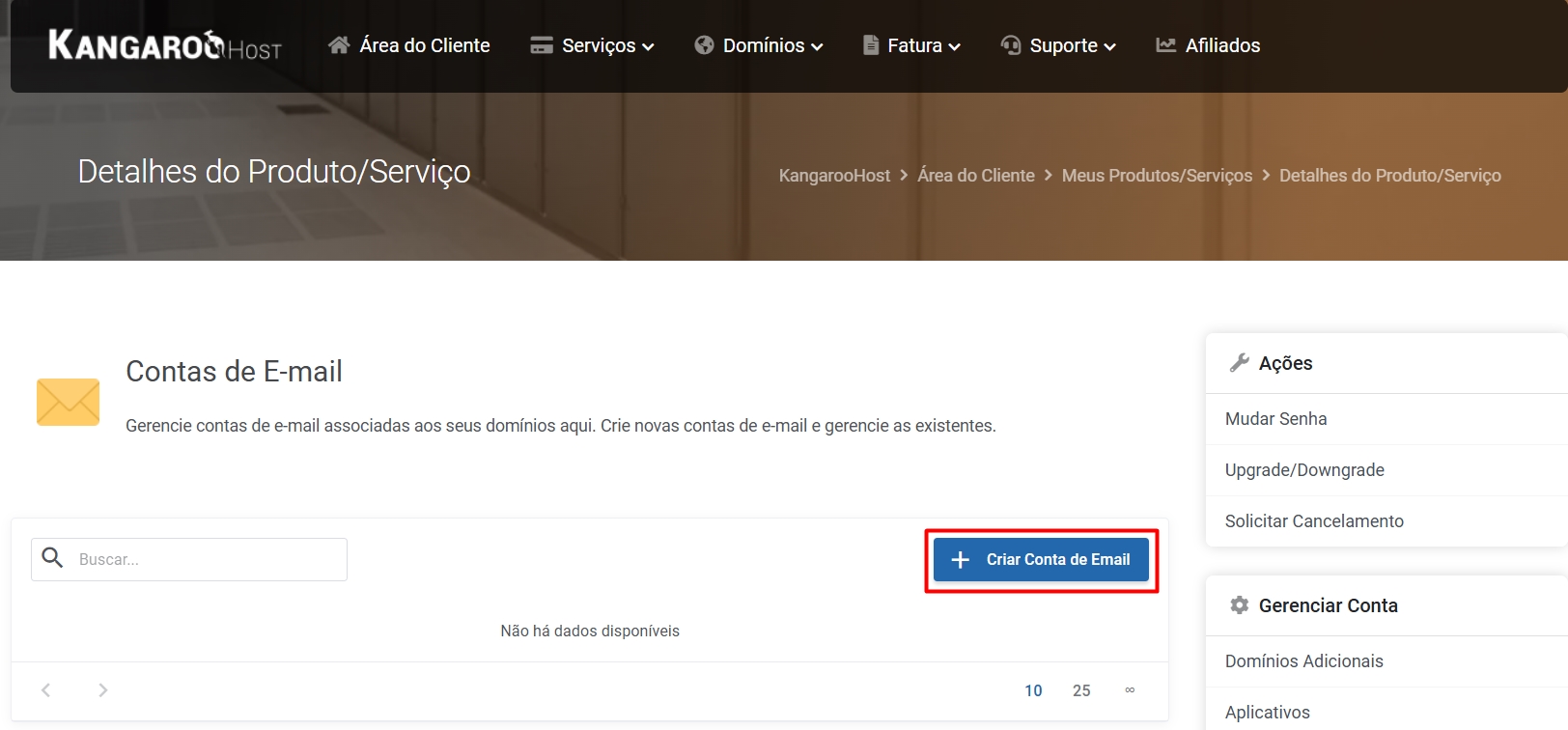
Task: Go to next page using right arrow
Action: [x=102, y=690]
